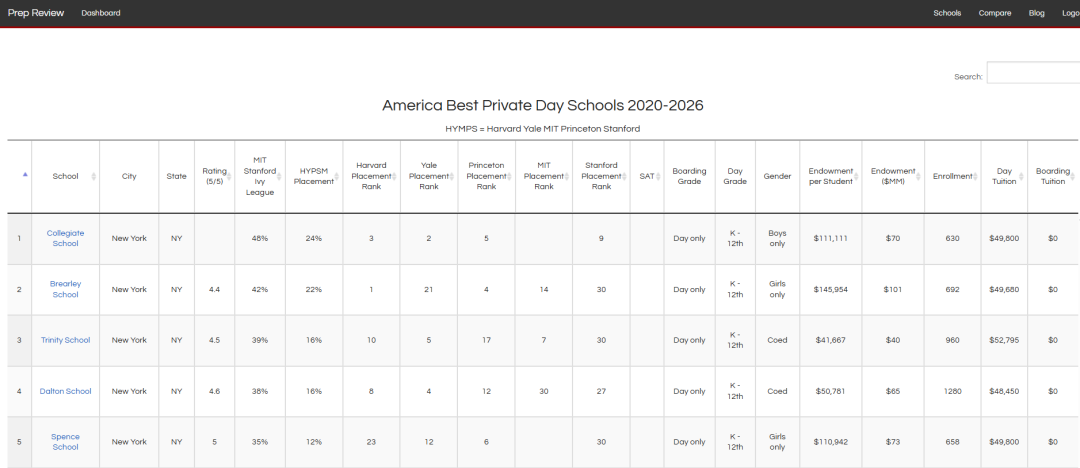The image size is (1080, 468).
Task: Open the Collegiate School link
Action: (63, 238)
